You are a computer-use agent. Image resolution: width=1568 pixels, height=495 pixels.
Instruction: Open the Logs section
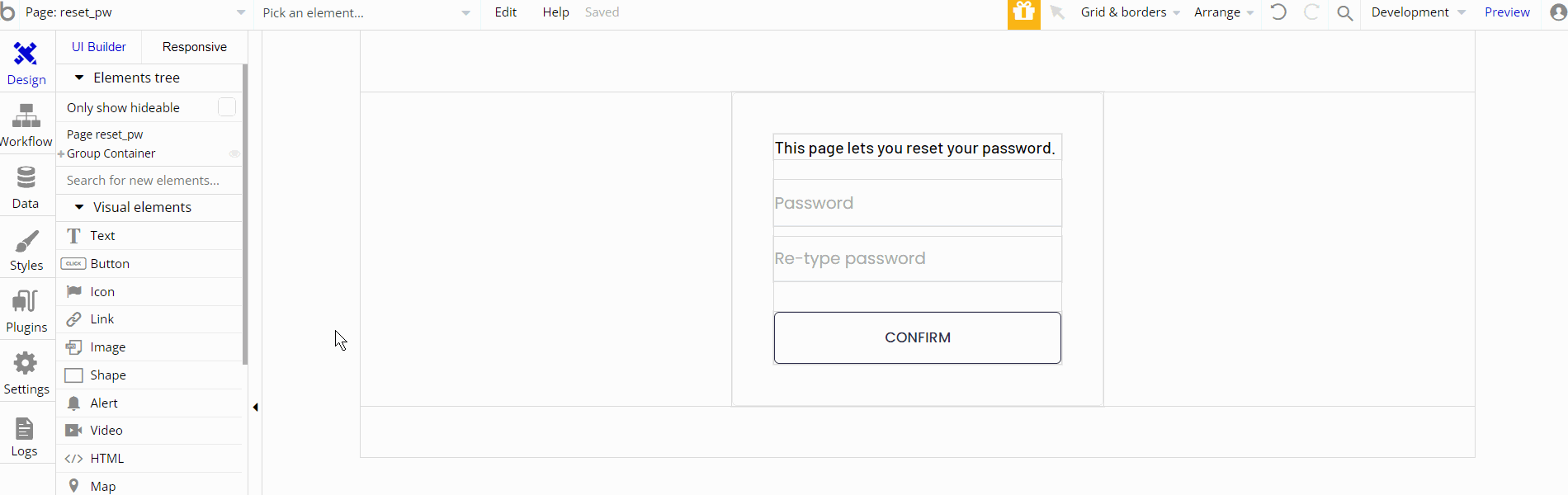pos(25,436)
